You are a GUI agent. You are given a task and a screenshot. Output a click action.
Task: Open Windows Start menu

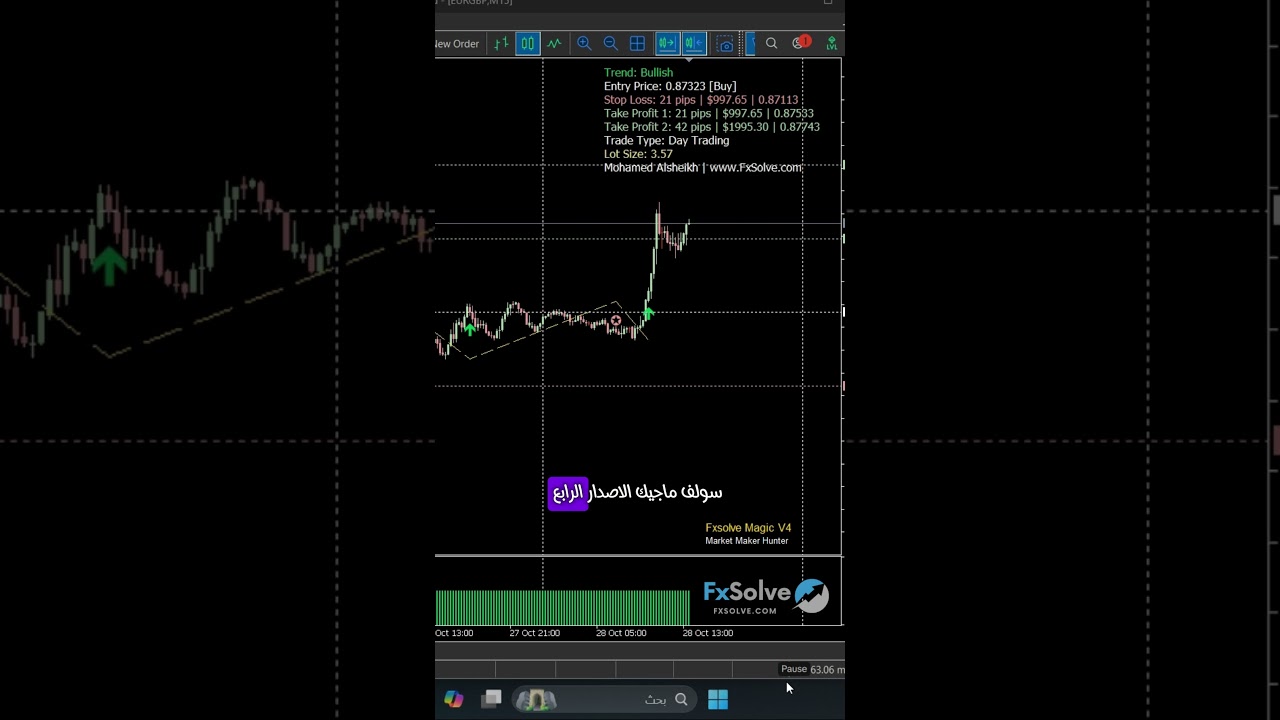point(718,699)
